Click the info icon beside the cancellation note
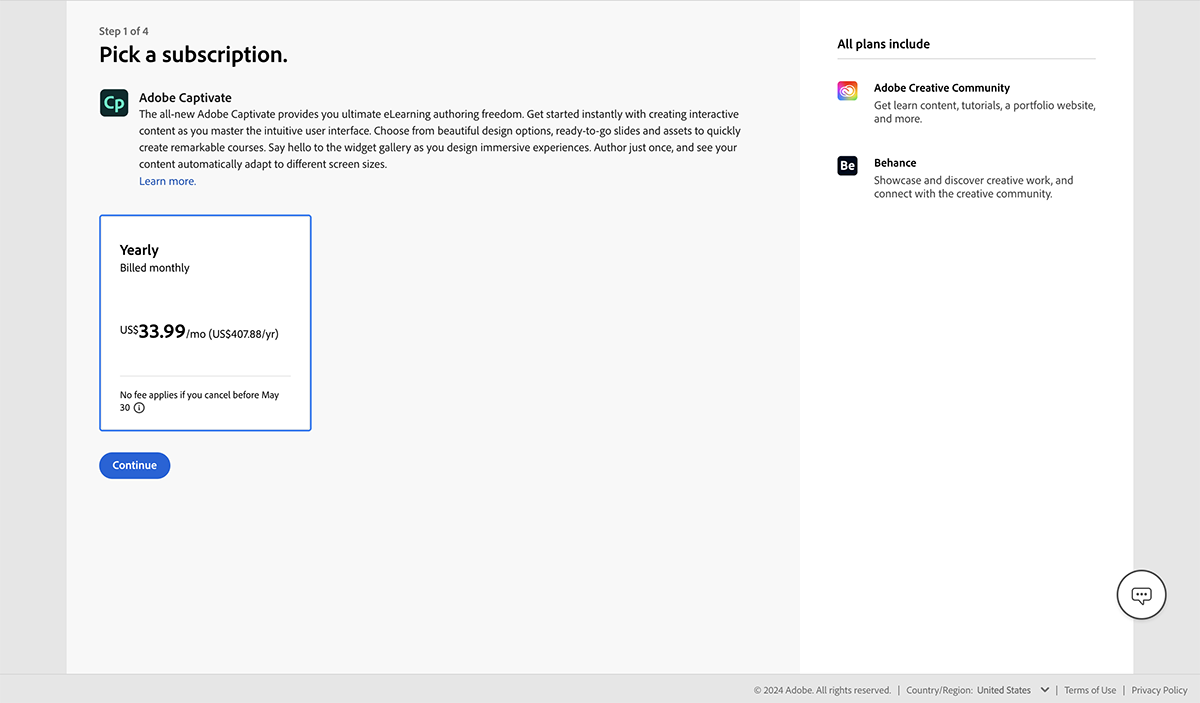 (138, 408)
